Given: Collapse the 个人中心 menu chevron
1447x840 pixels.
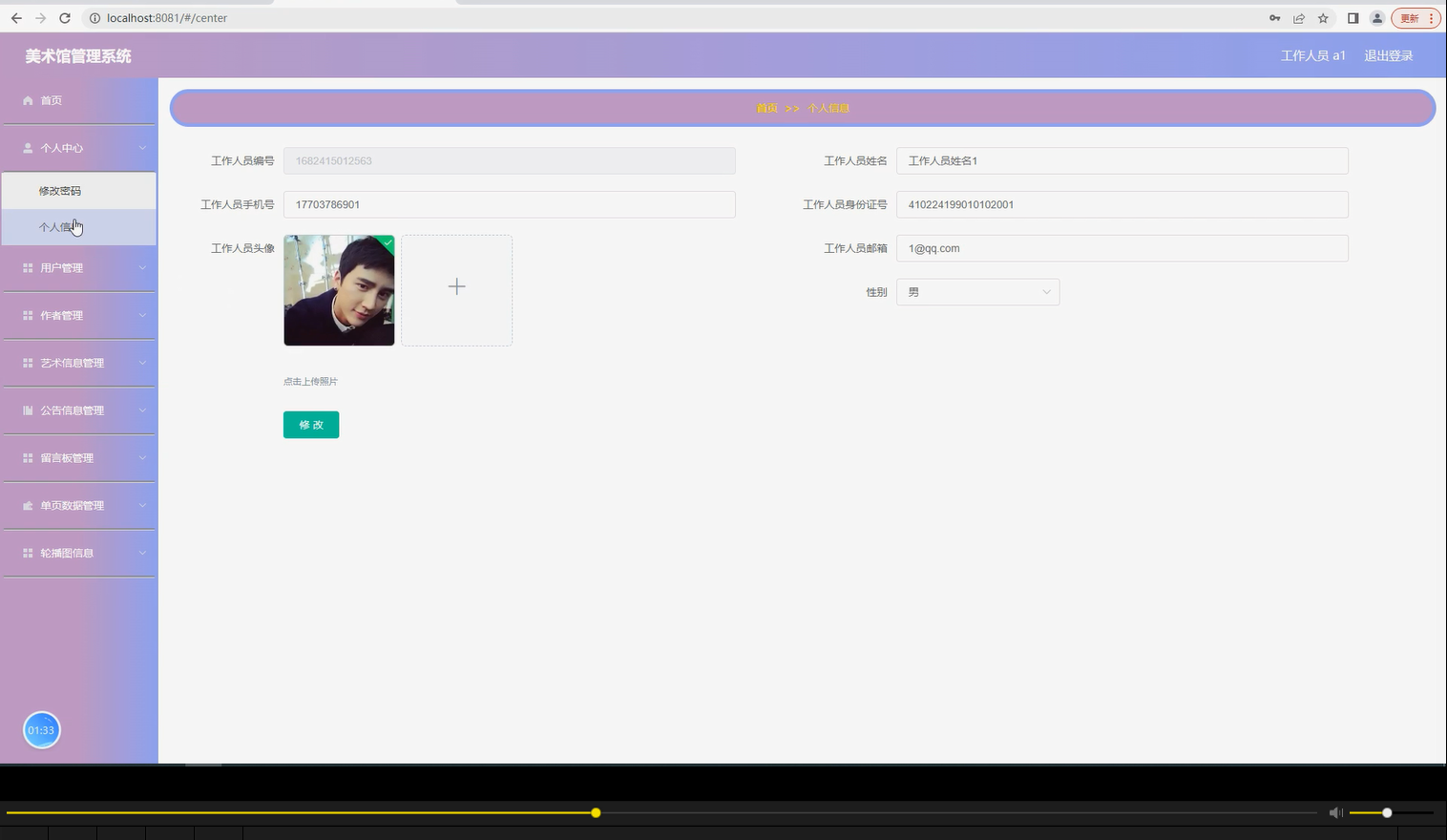Looking at the screenshot, I should tap(142, 148).
